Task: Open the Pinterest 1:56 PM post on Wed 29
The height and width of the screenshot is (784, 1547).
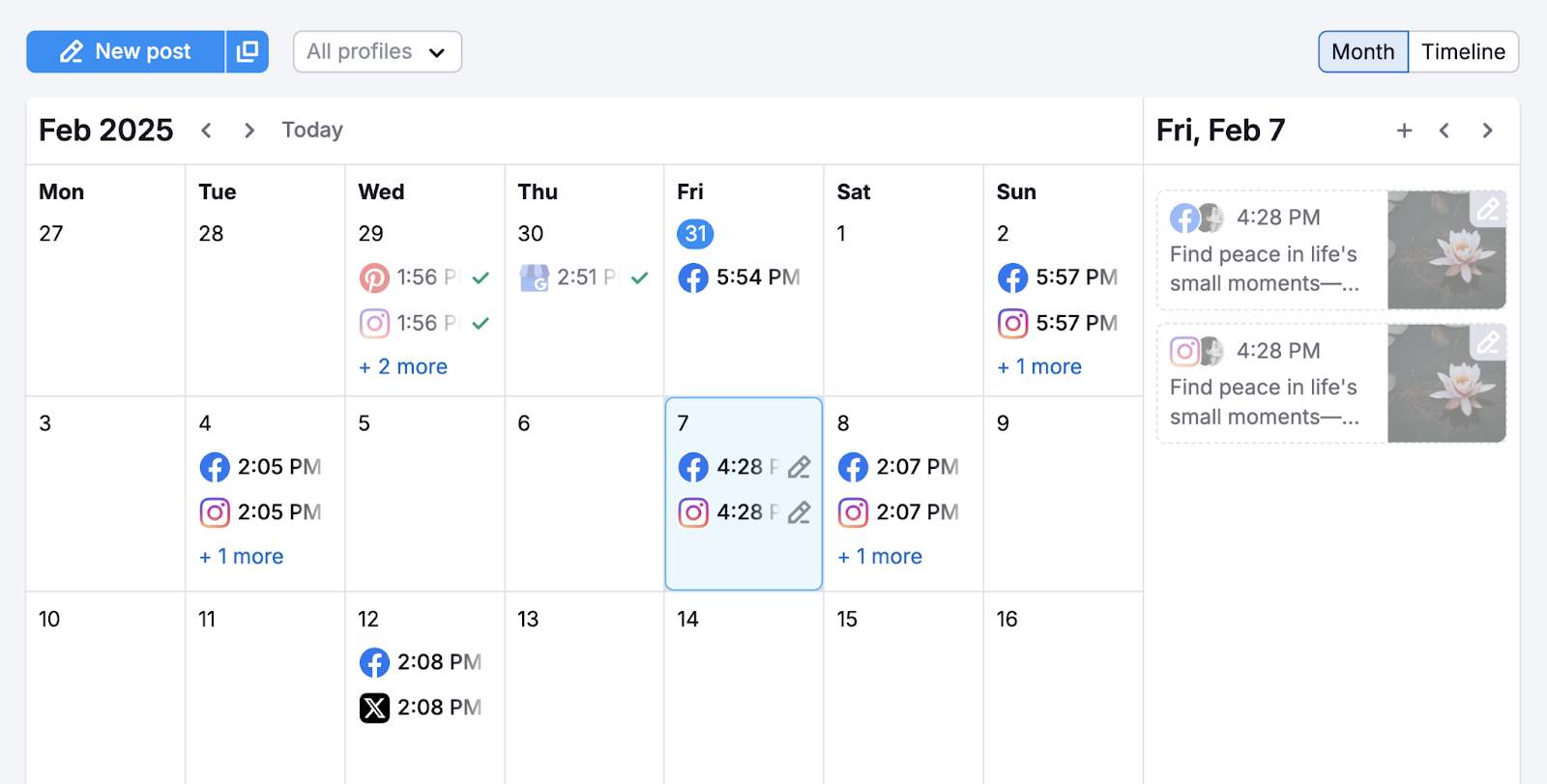Action: point(424,277)
